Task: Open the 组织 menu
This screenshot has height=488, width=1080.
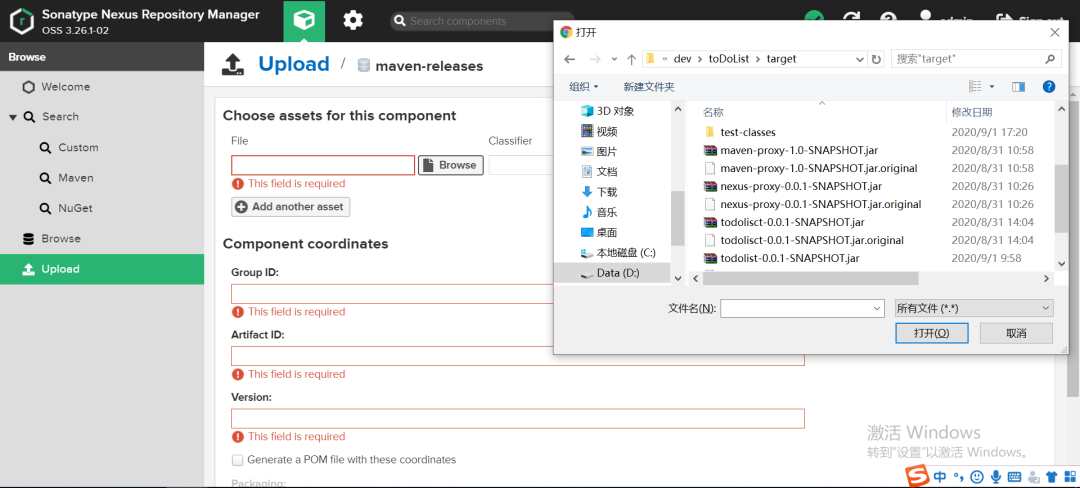Action: point(584,87)
